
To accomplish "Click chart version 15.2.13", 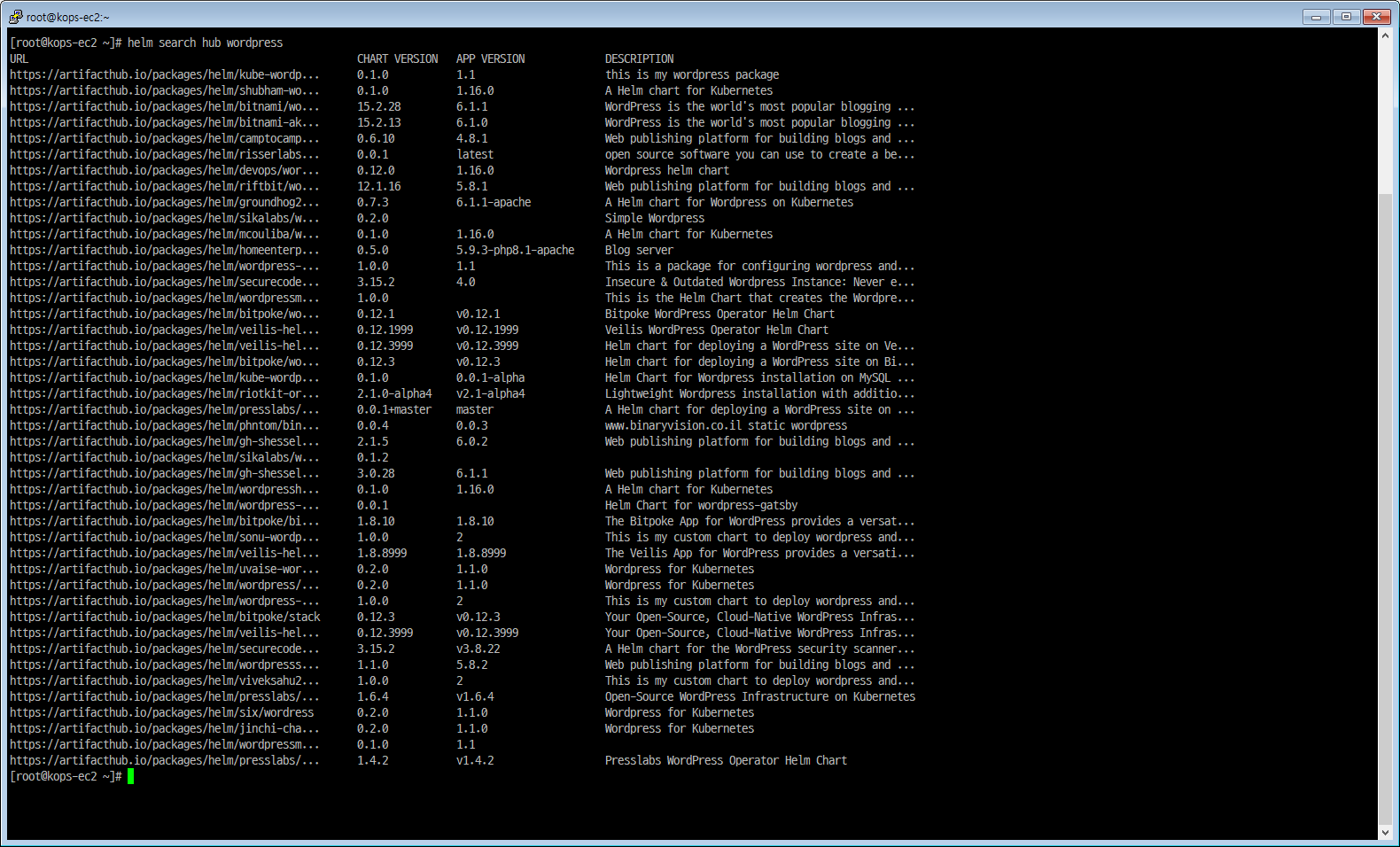I will point(378,122).
